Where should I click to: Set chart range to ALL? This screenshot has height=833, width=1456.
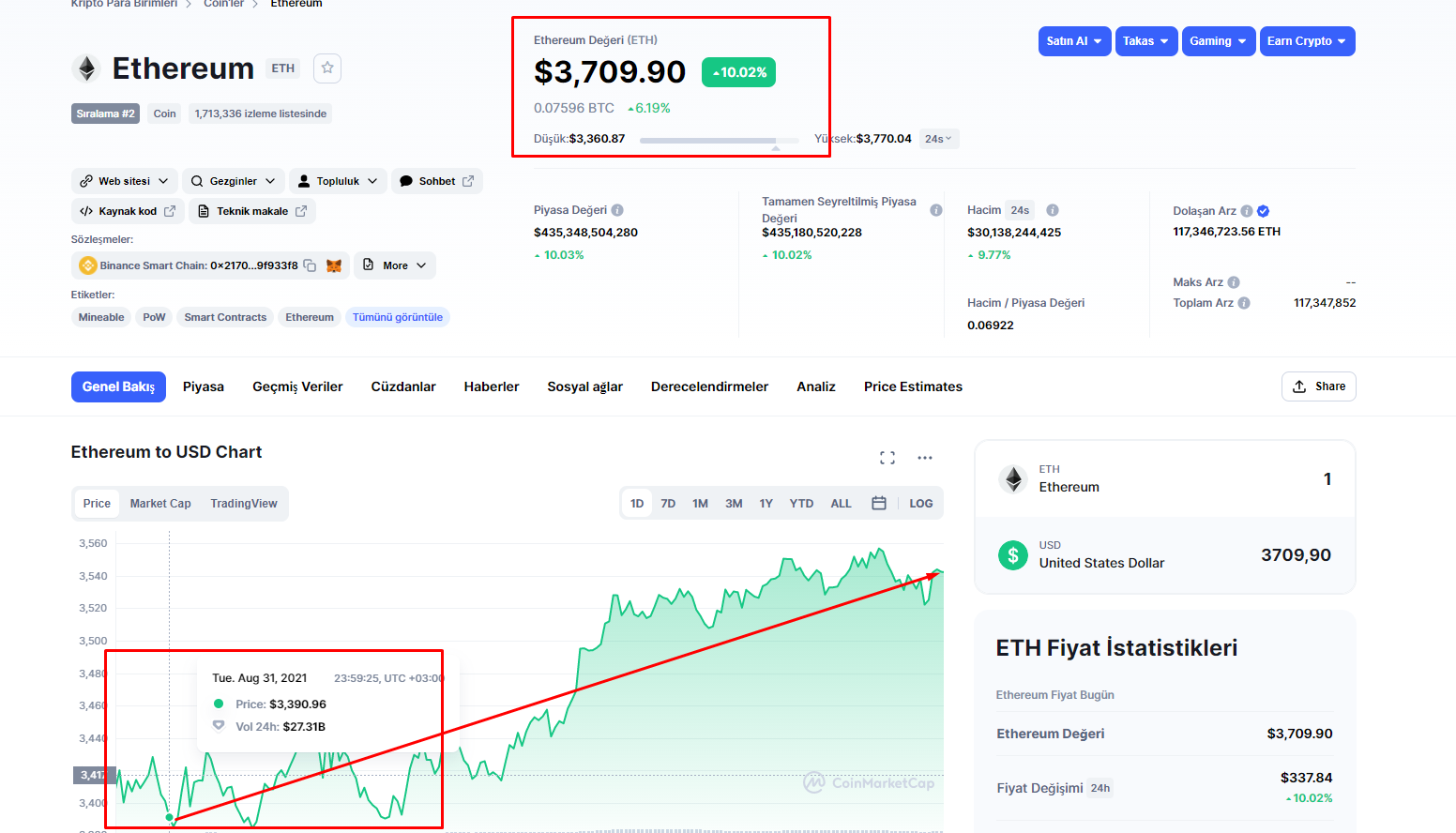point(841,504)
